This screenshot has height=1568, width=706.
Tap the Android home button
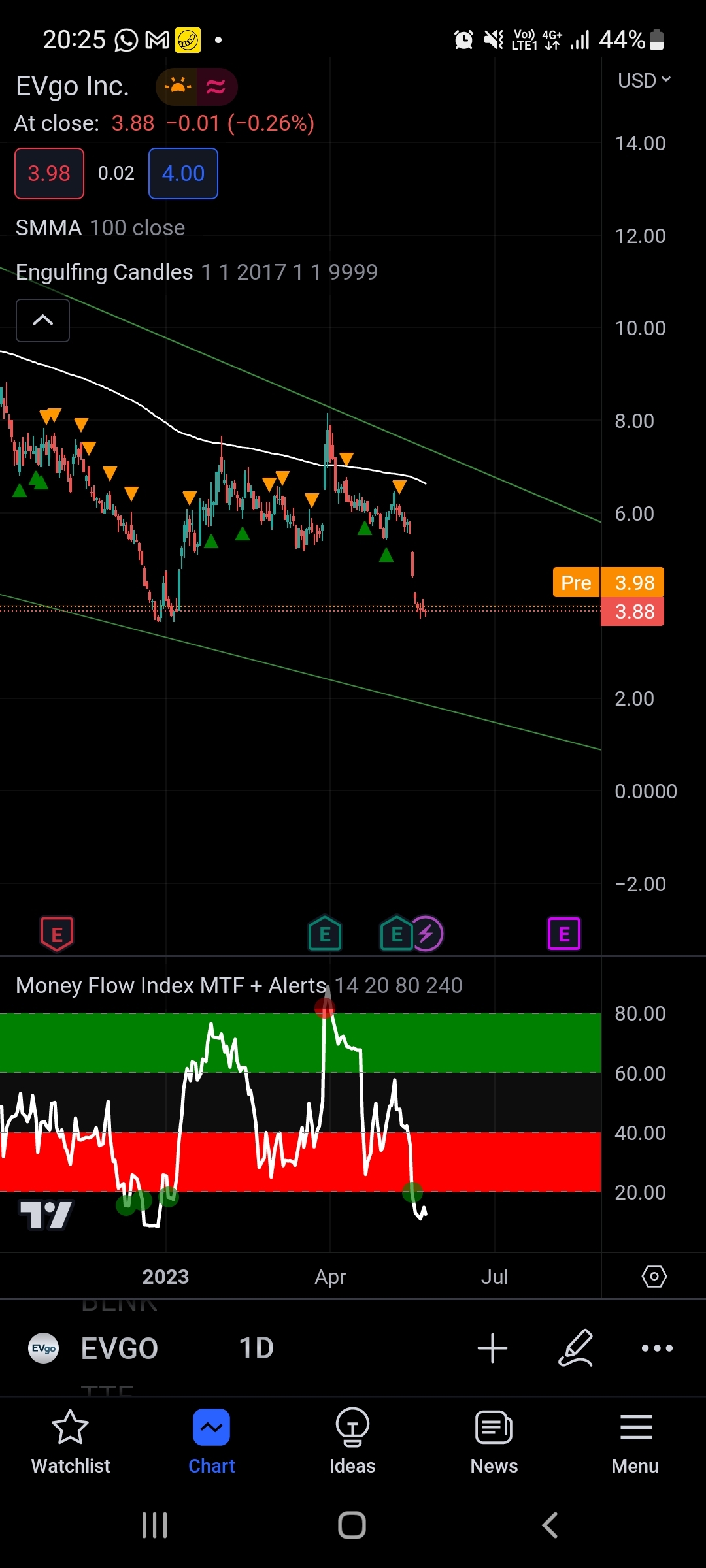(352, 1526)
